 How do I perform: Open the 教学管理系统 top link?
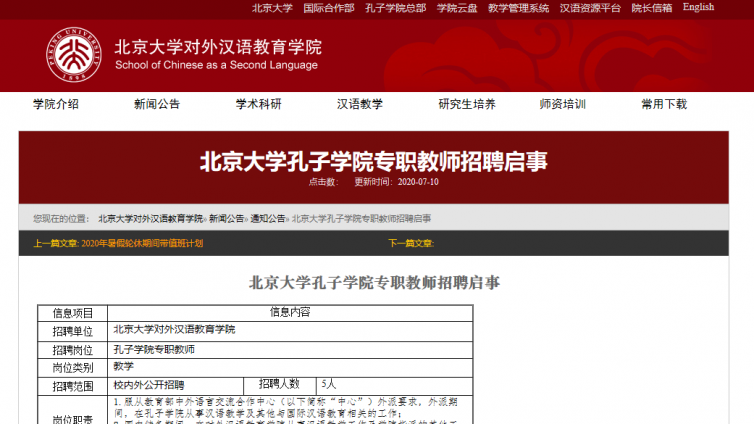tap(518, 8)
